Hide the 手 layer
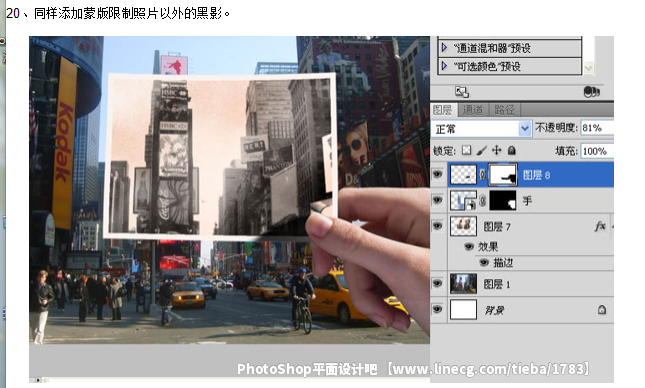Screen dimensions: 645x388 [x=438, y=200]
